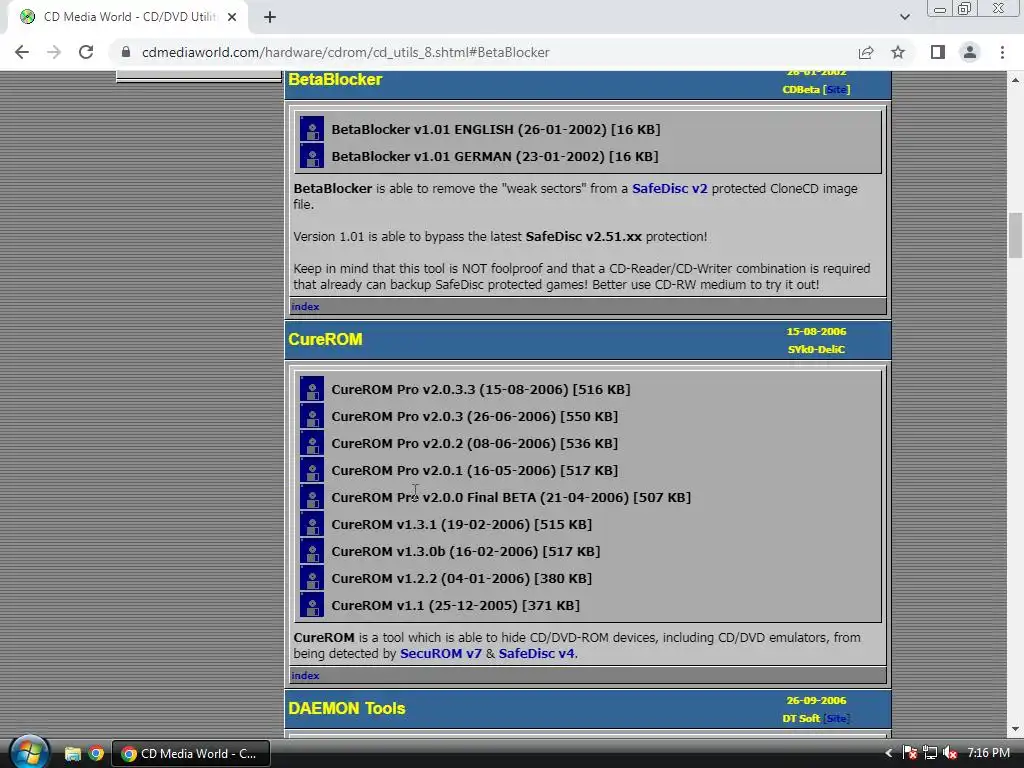
Task: Click the floppy icon beside CureROM Pro v2.0.2
Action: (x=312, y=443)
